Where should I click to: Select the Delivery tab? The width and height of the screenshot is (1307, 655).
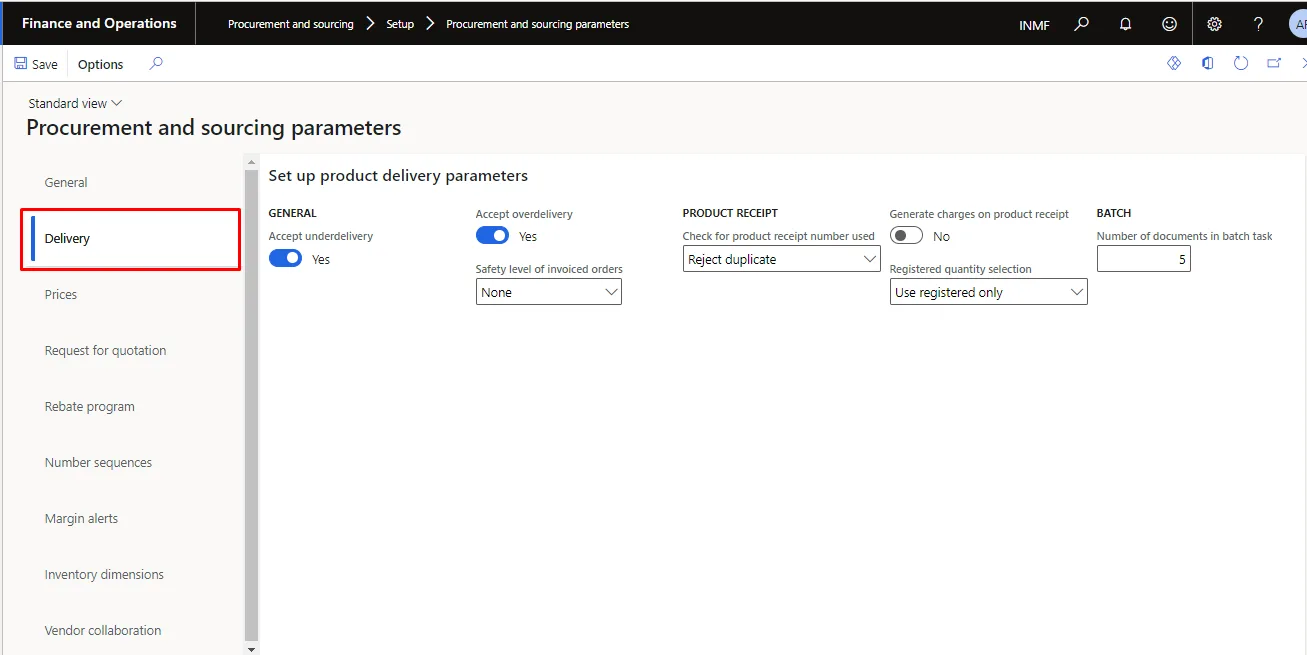131,238
